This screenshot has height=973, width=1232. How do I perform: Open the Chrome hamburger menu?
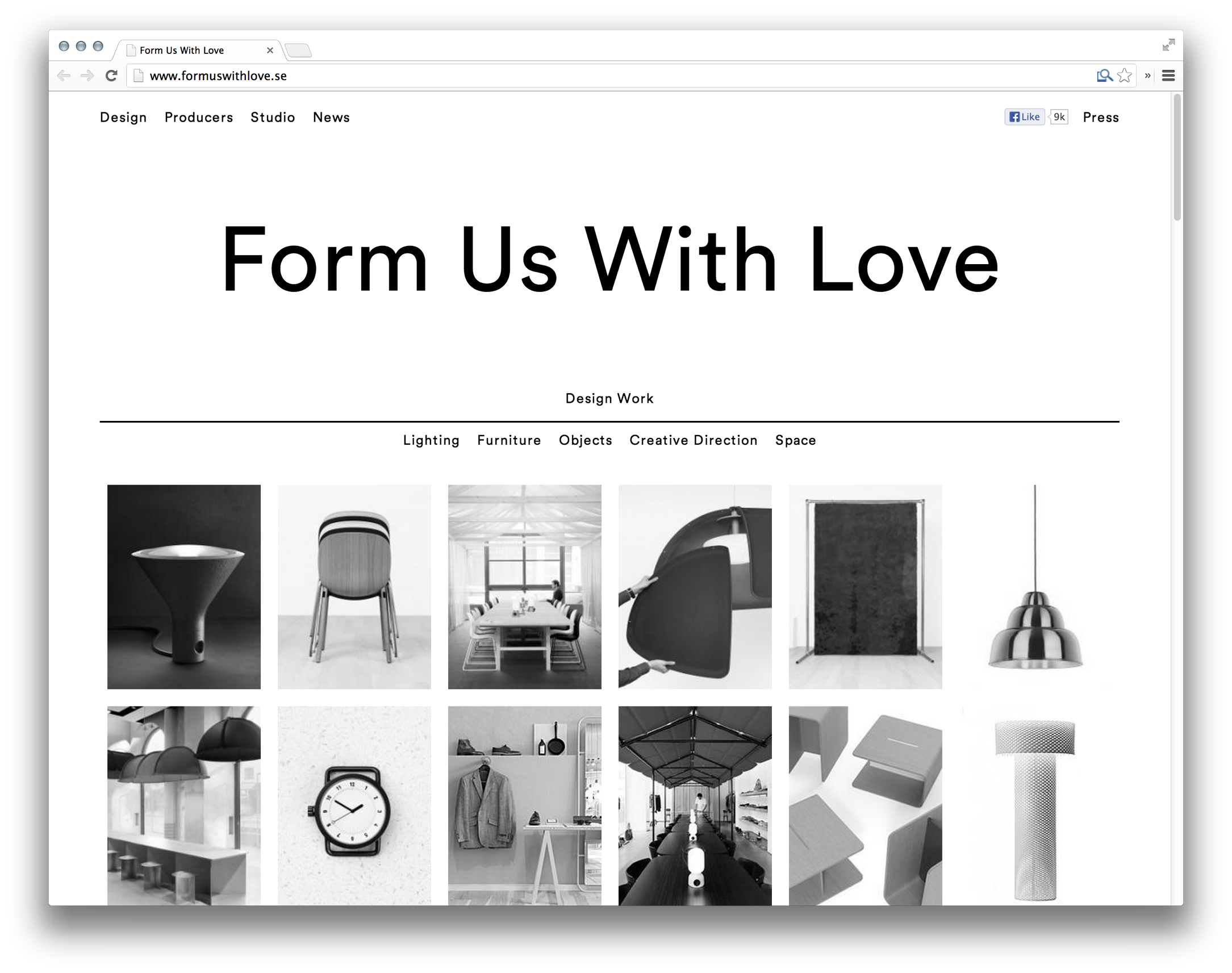point(1168,76)
